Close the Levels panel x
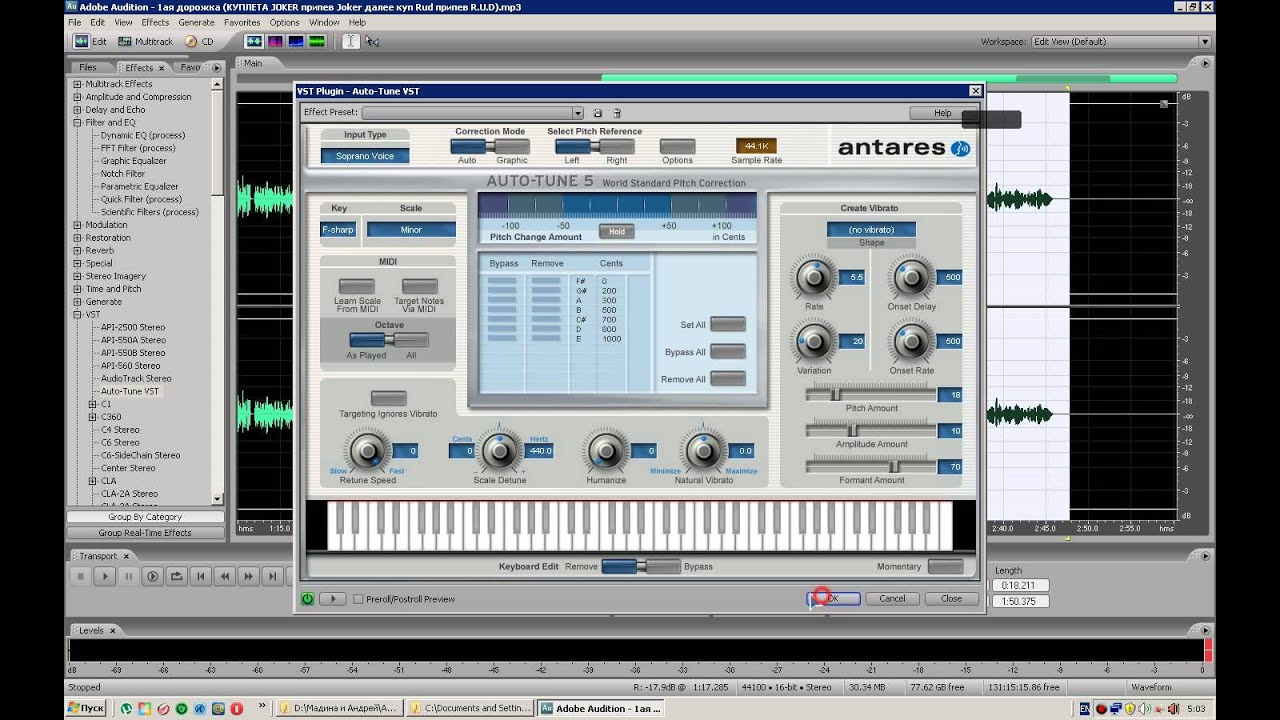Viewport: 1280px width, 720px height. click(x=112, y=631)
